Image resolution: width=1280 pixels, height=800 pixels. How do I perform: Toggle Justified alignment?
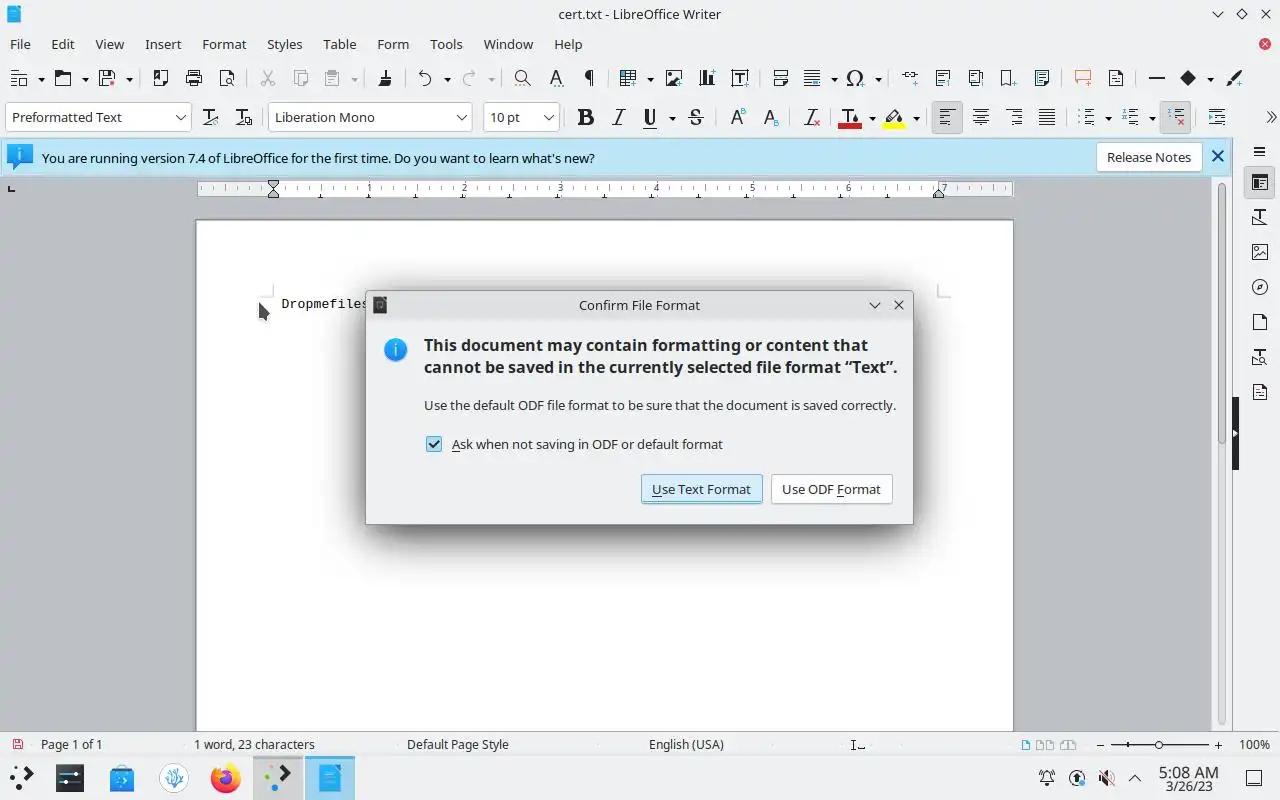pos(1047,117)
